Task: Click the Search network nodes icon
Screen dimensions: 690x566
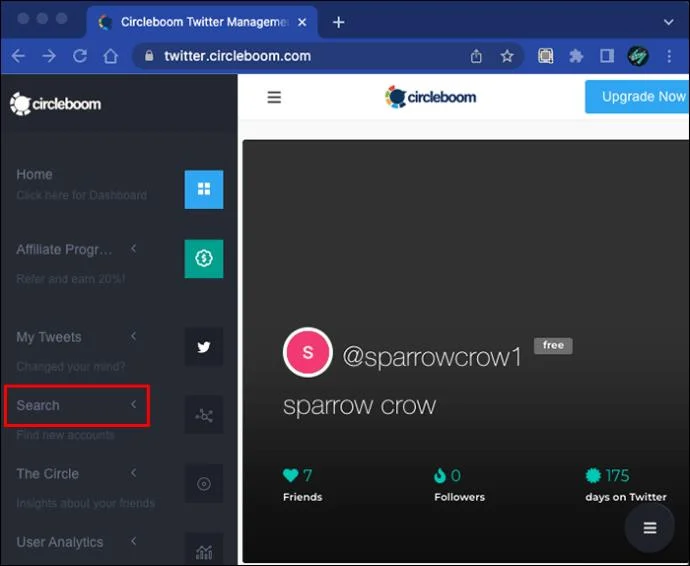Action: point(204,415)
